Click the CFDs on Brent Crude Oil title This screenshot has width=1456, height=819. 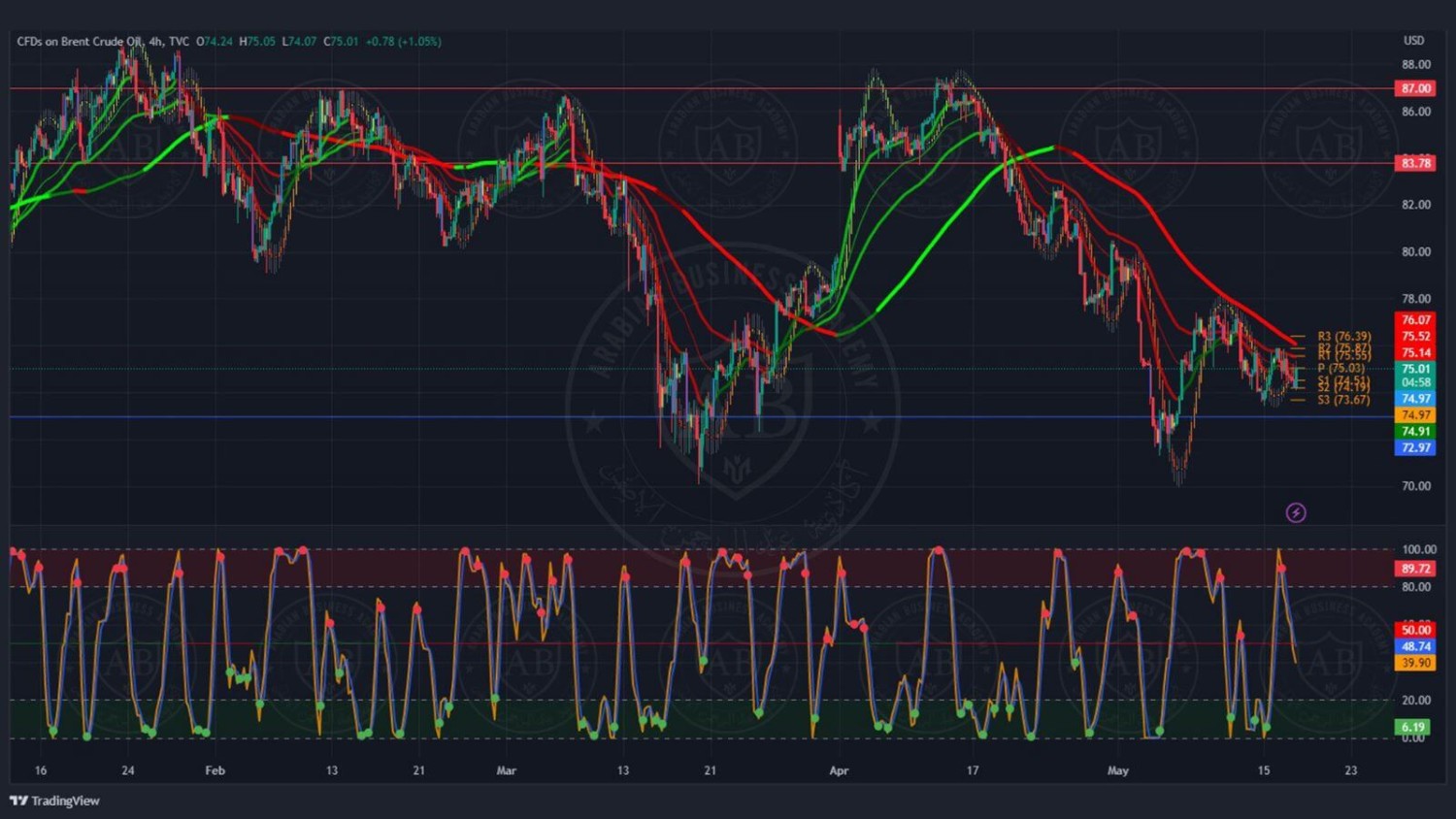pos(80,42)
